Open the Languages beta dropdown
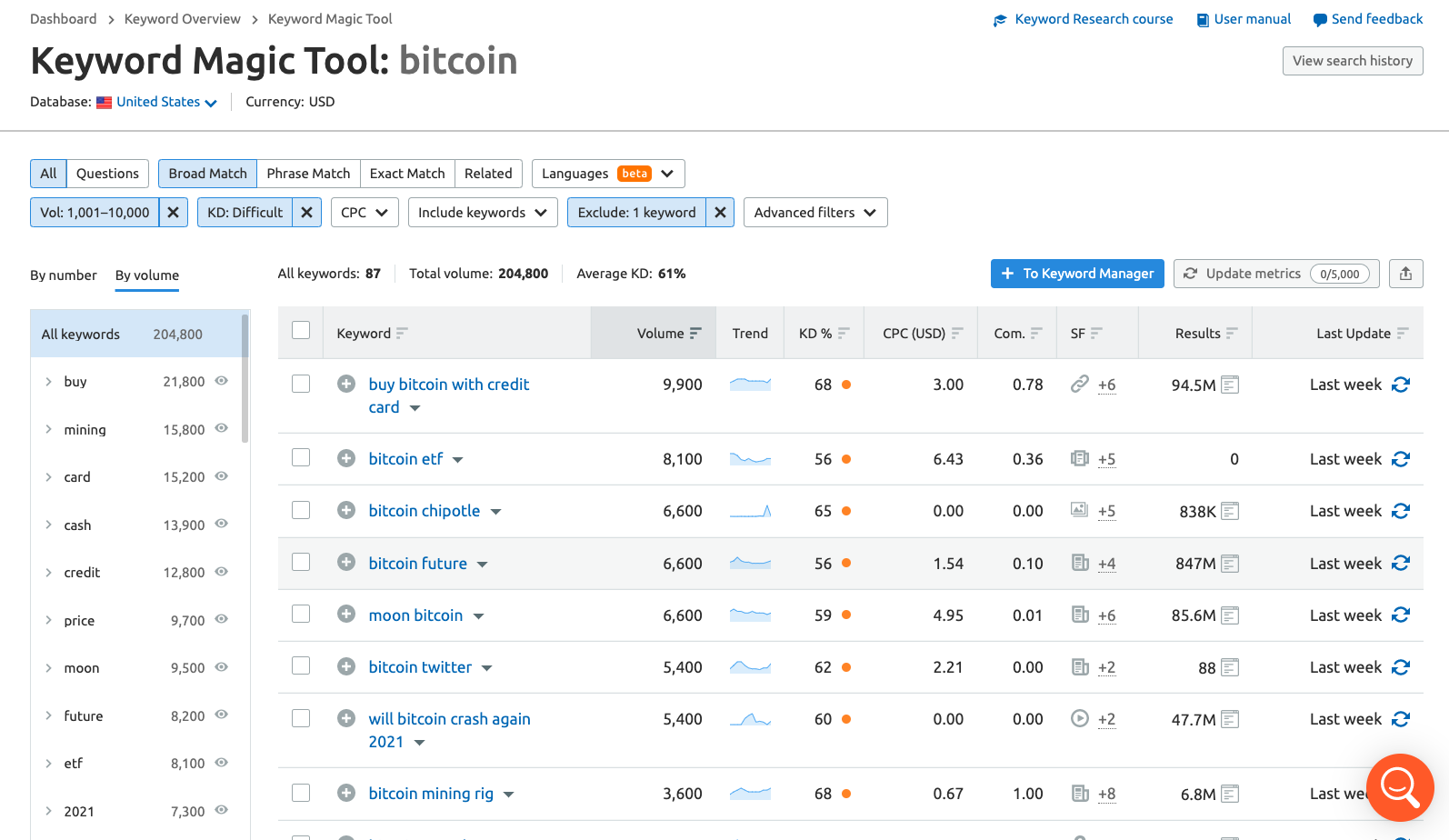The image size is (1449, 840). coord(608,174)
